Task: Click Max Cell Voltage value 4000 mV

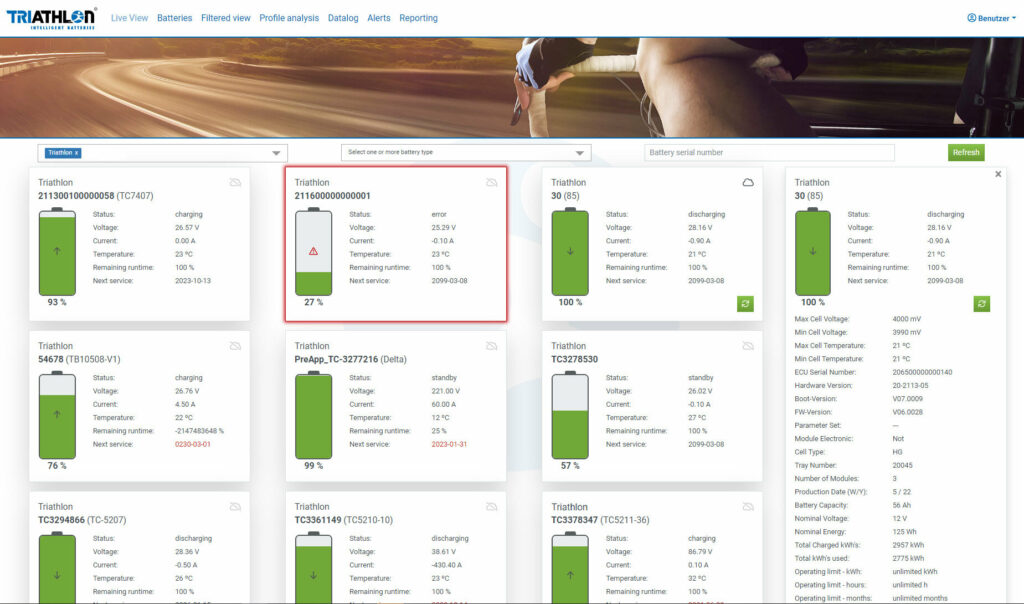Action: click(x=906, y=319)
